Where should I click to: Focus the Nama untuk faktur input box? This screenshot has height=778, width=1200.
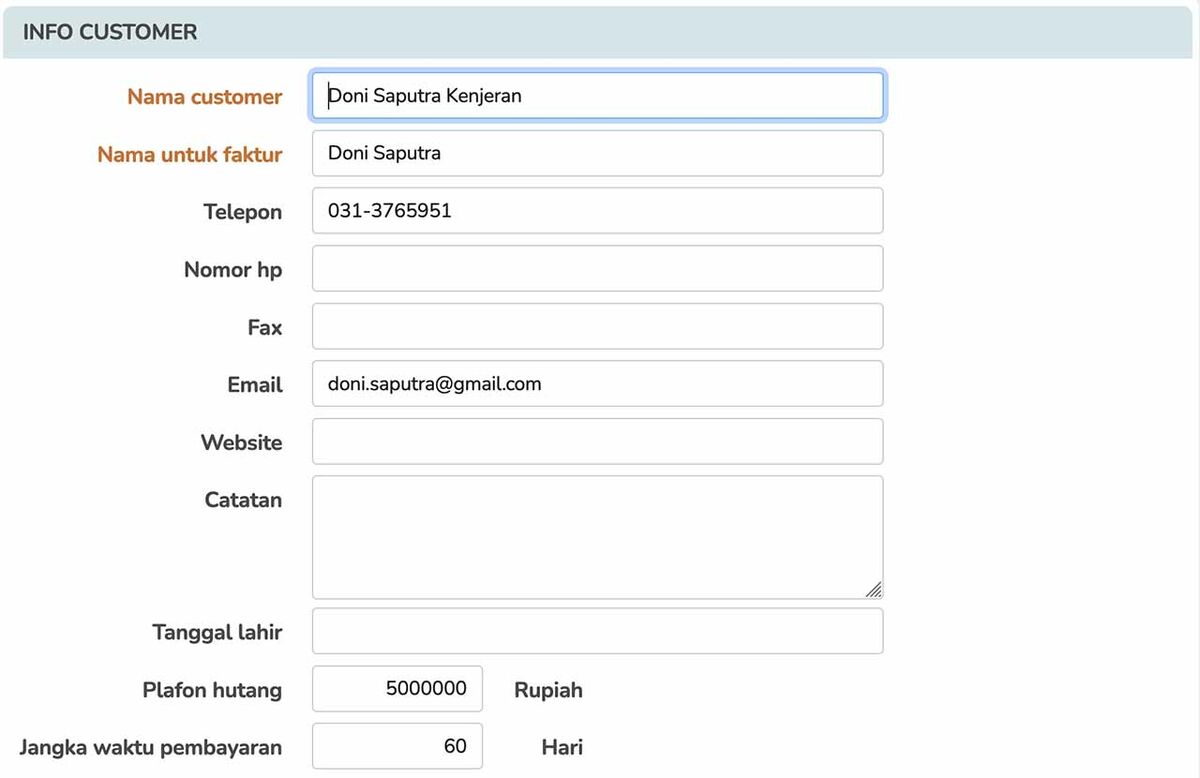[x=597, y=153]
